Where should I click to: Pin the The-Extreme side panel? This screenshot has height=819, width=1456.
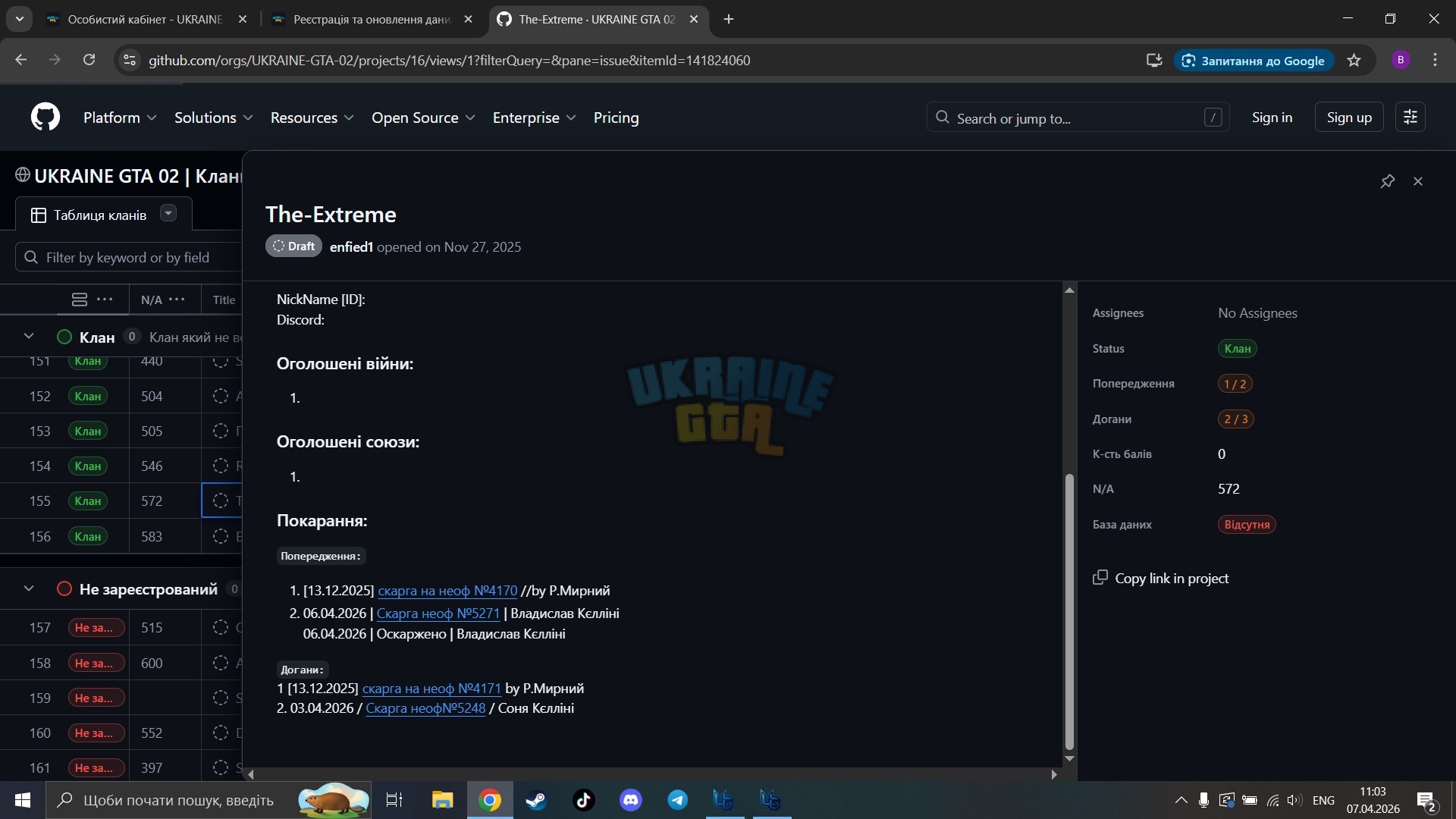pos(1387,181)
